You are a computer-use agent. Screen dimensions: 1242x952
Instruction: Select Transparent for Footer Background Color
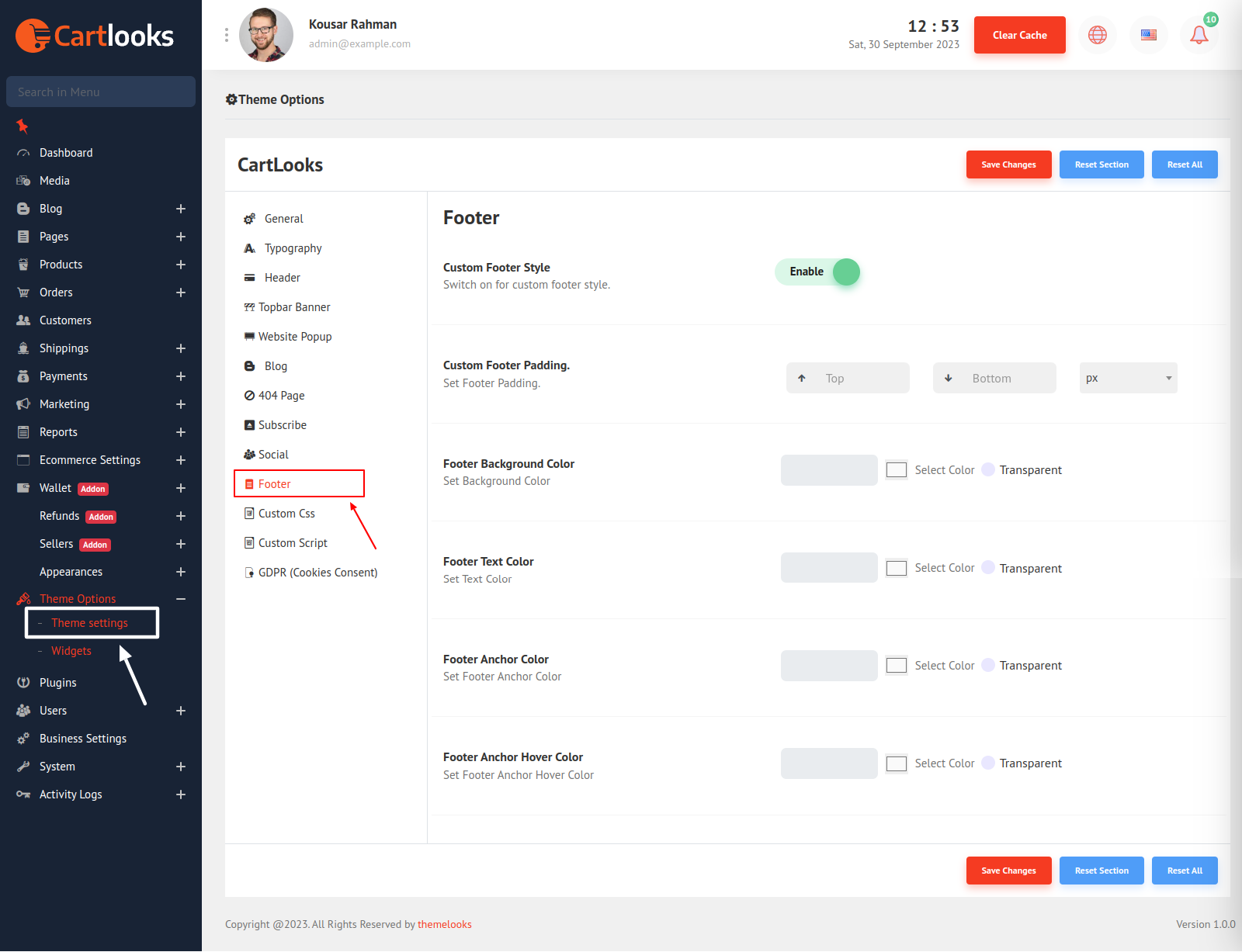pos(988,469)
